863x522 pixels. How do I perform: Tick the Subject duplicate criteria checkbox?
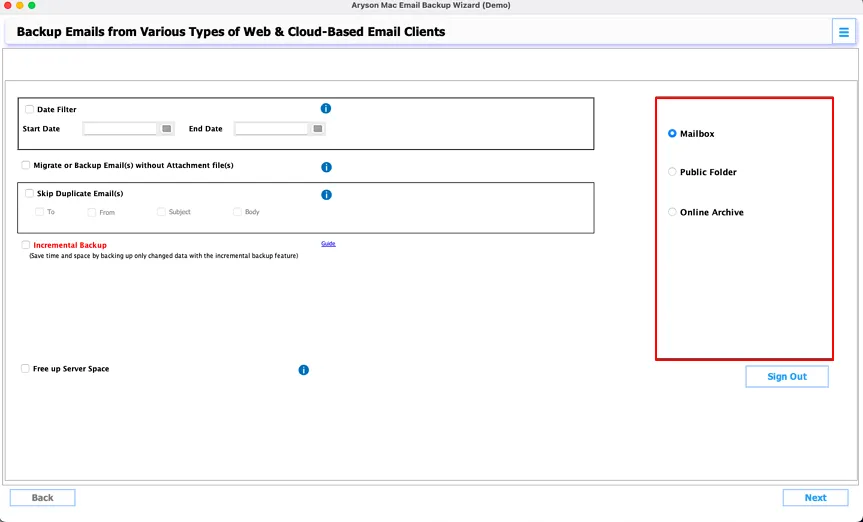(161, 212)
